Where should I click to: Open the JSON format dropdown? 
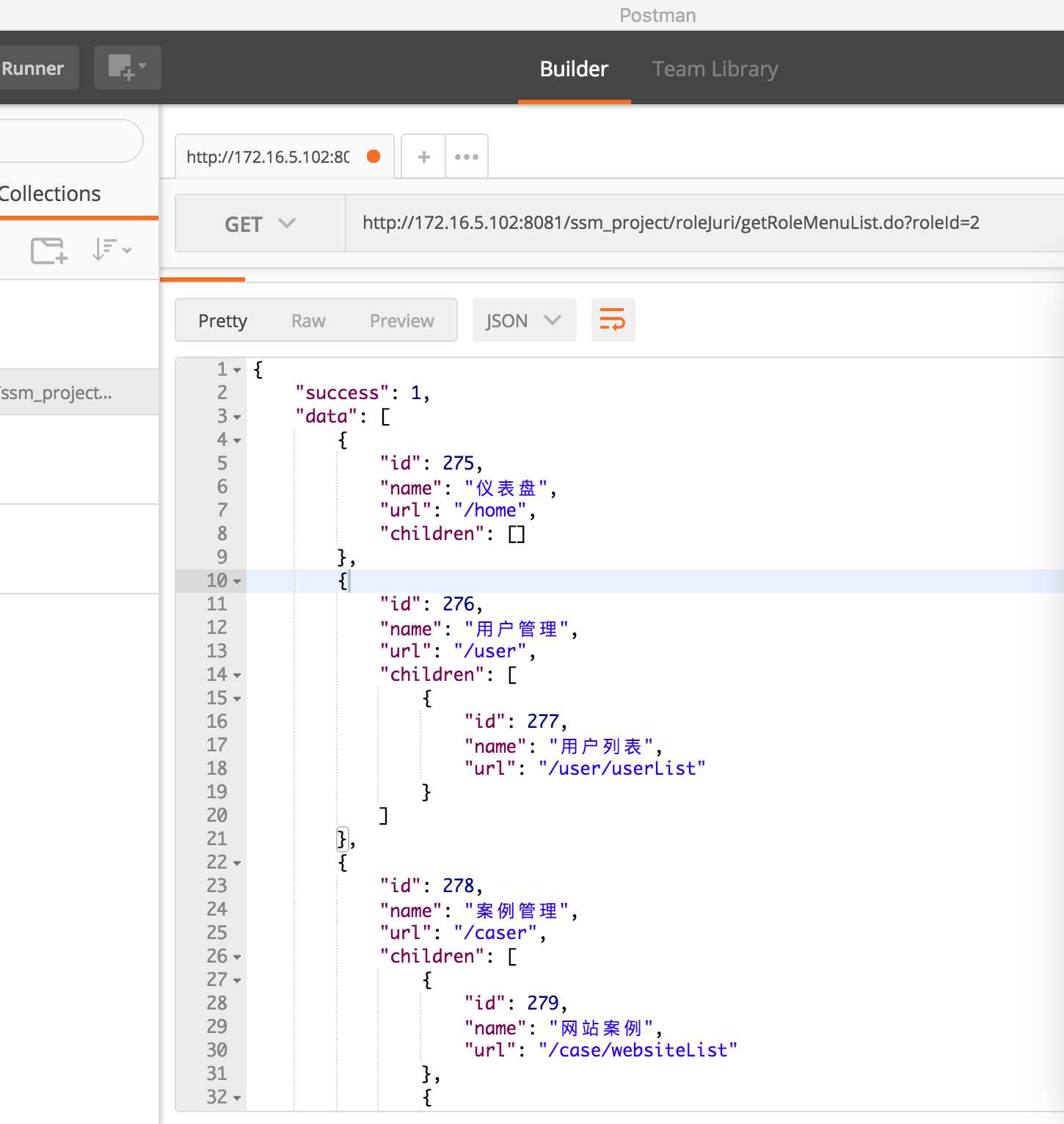tap(524, 321)
